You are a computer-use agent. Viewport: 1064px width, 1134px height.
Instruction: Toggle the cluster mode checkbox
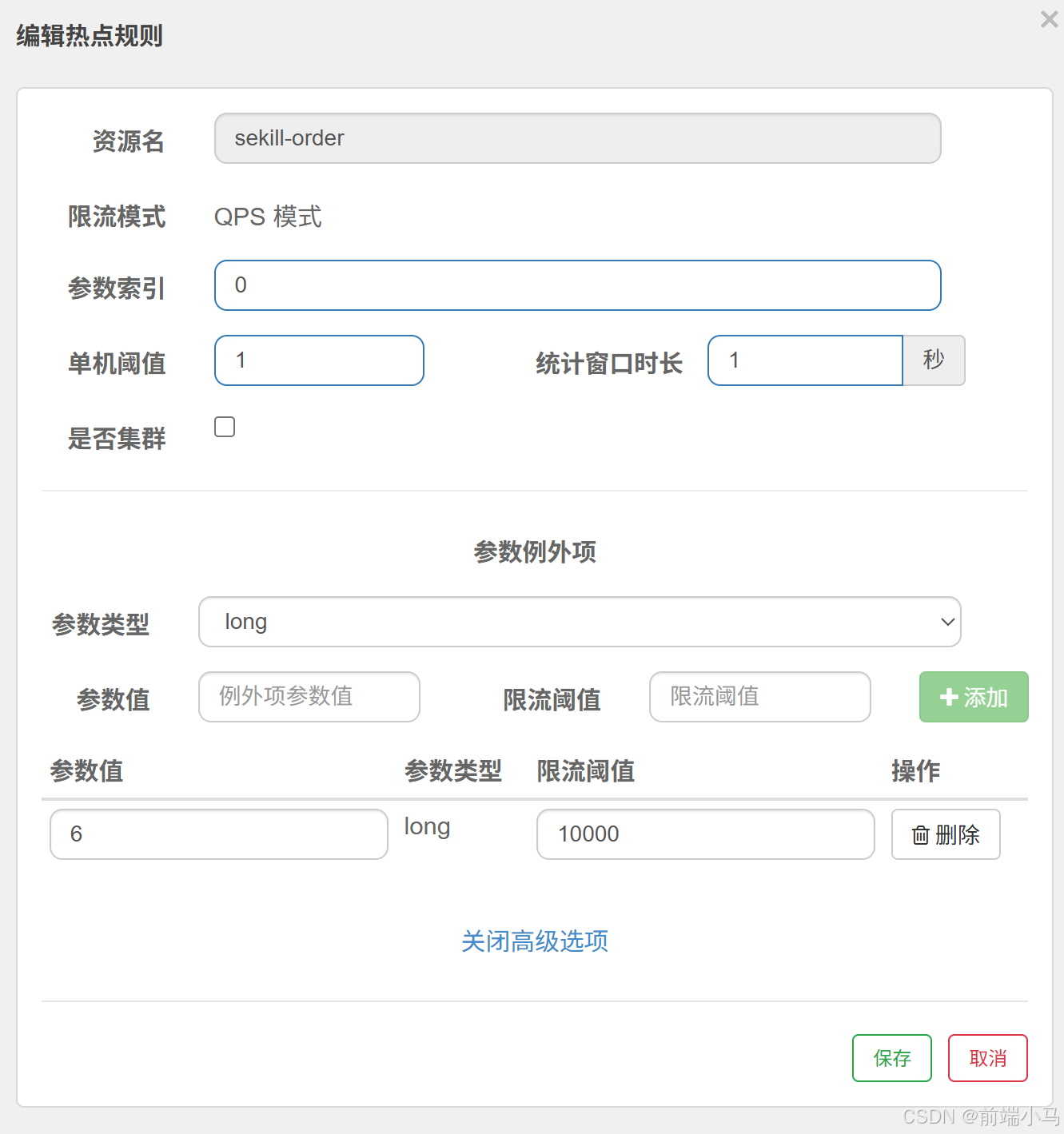[225, 427]
